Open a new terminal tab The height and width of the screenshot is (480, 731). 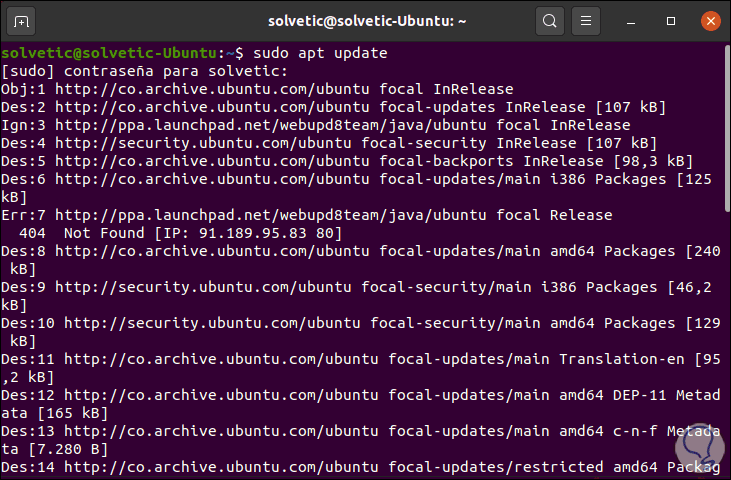pyautogui.click(x=23, y=20)
